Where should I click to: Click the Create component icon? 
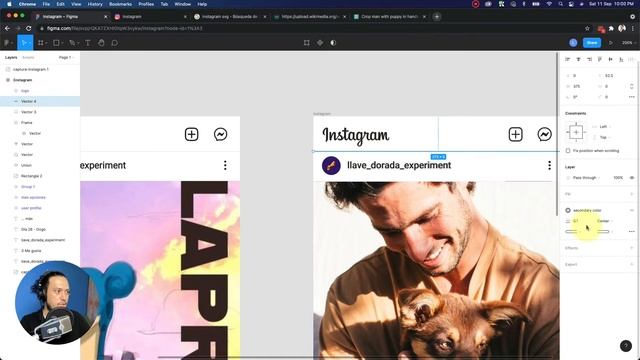pyautogui.click(x=320, y=42)
